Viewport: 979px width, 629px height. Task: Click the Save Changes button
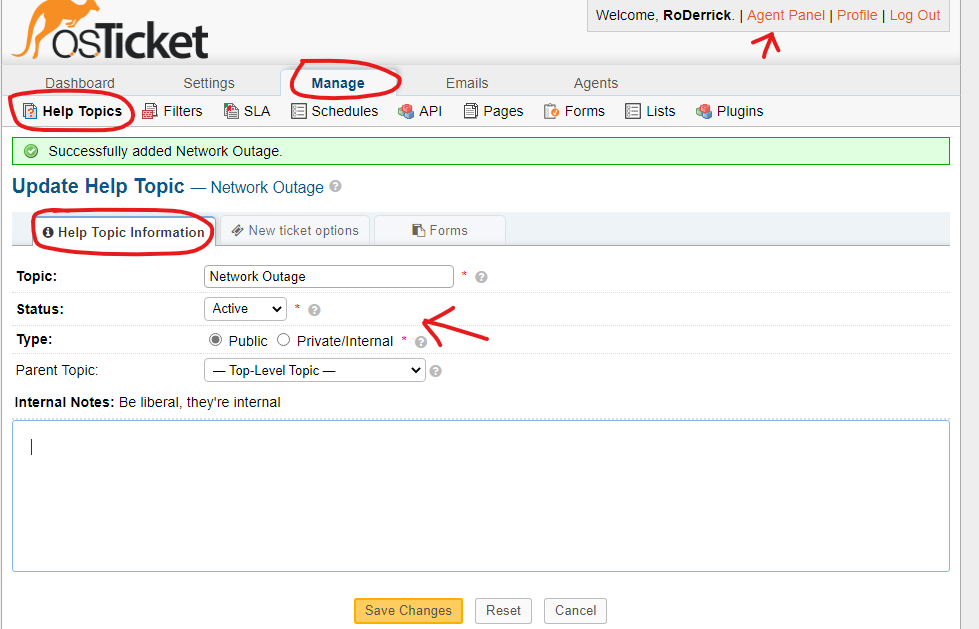(x=408, y=610)
